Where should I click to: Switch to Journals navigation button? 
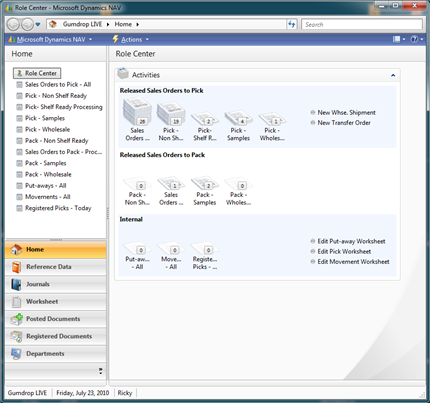(x=56, y=284)
